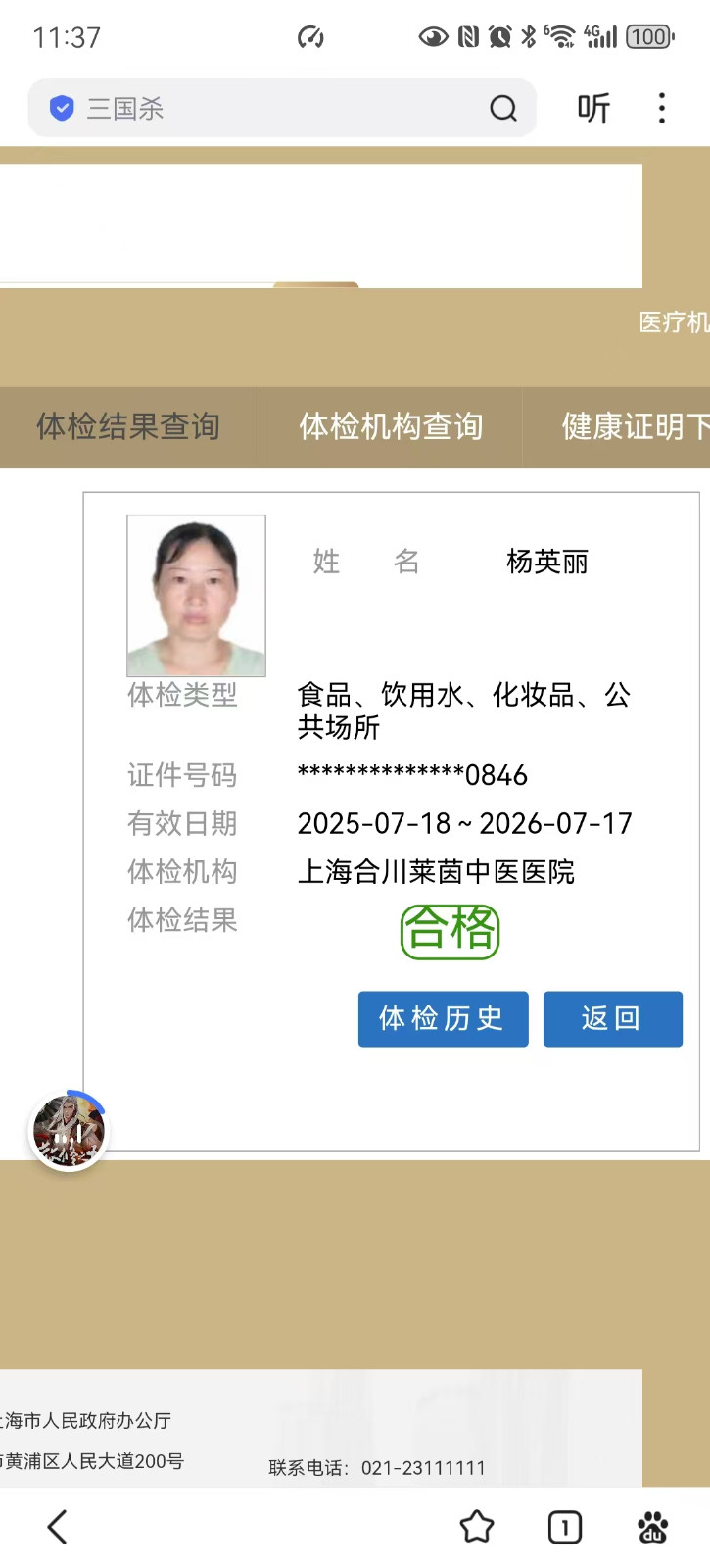Open the Baidu paw home icon

pyautogui.click(x=652, y=1527)
